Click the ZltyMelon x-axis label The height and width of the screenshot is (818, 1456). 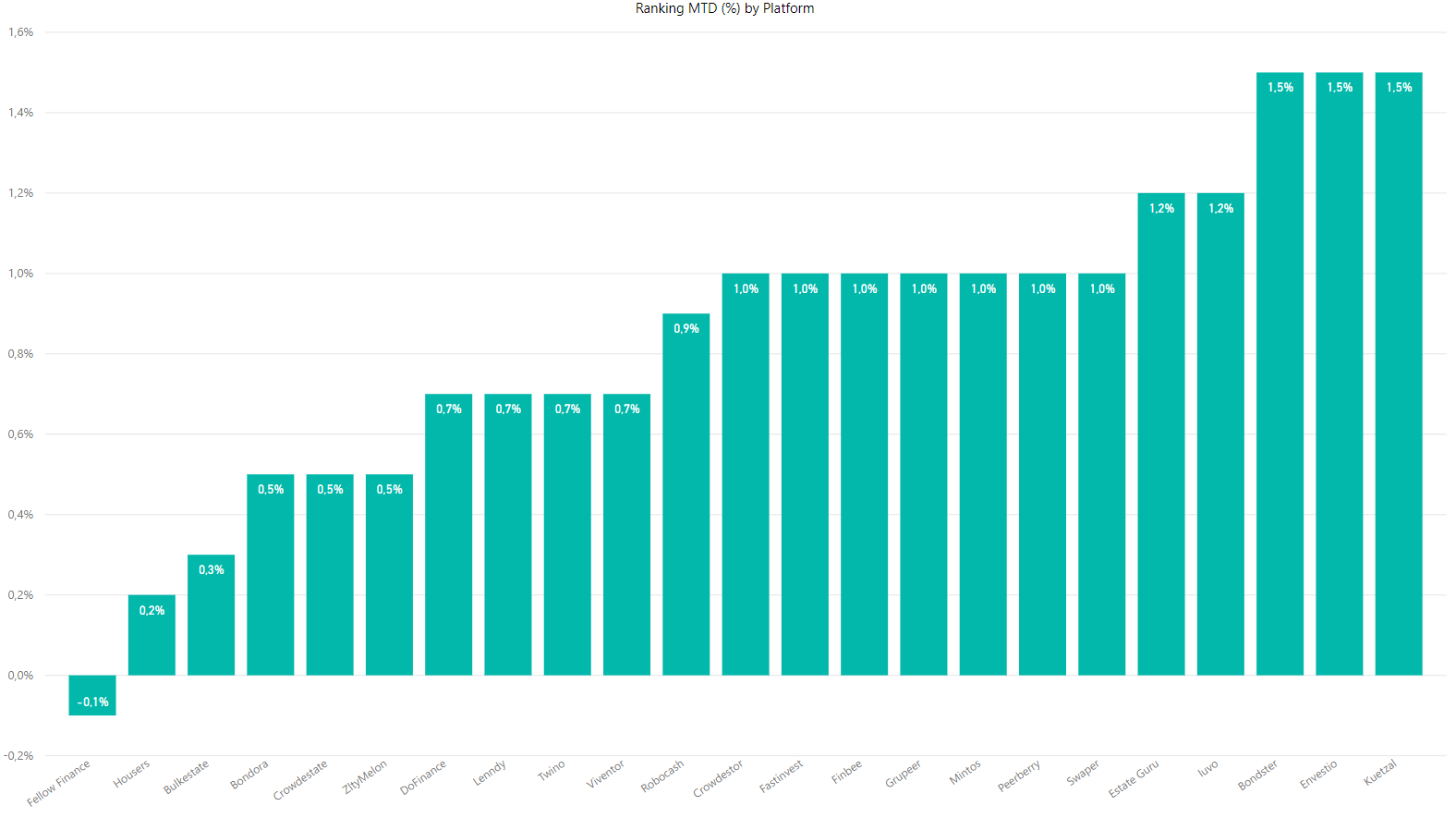365,777
